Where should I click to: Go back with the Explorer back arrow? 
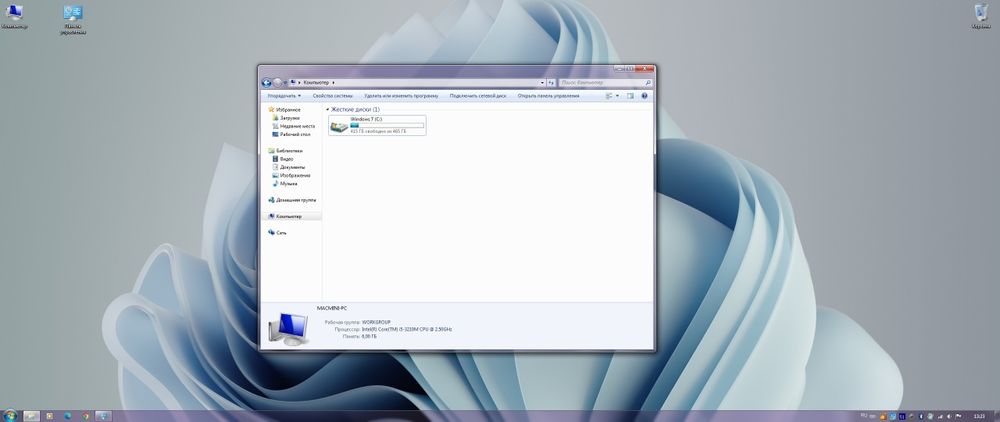point(267,83)
